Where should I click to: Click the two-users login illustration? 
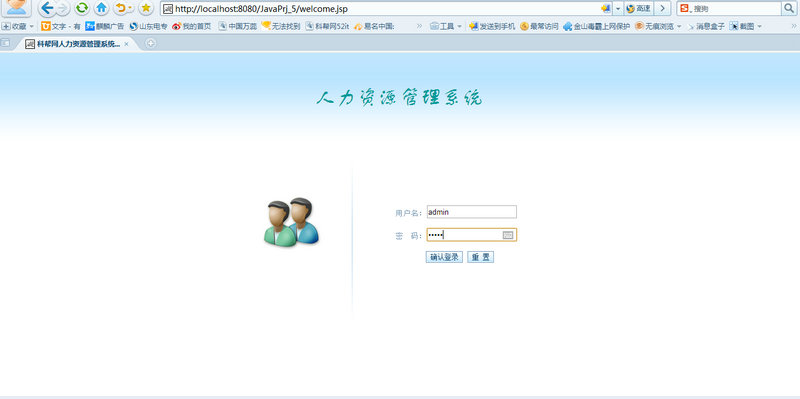[x=292, y=222]
